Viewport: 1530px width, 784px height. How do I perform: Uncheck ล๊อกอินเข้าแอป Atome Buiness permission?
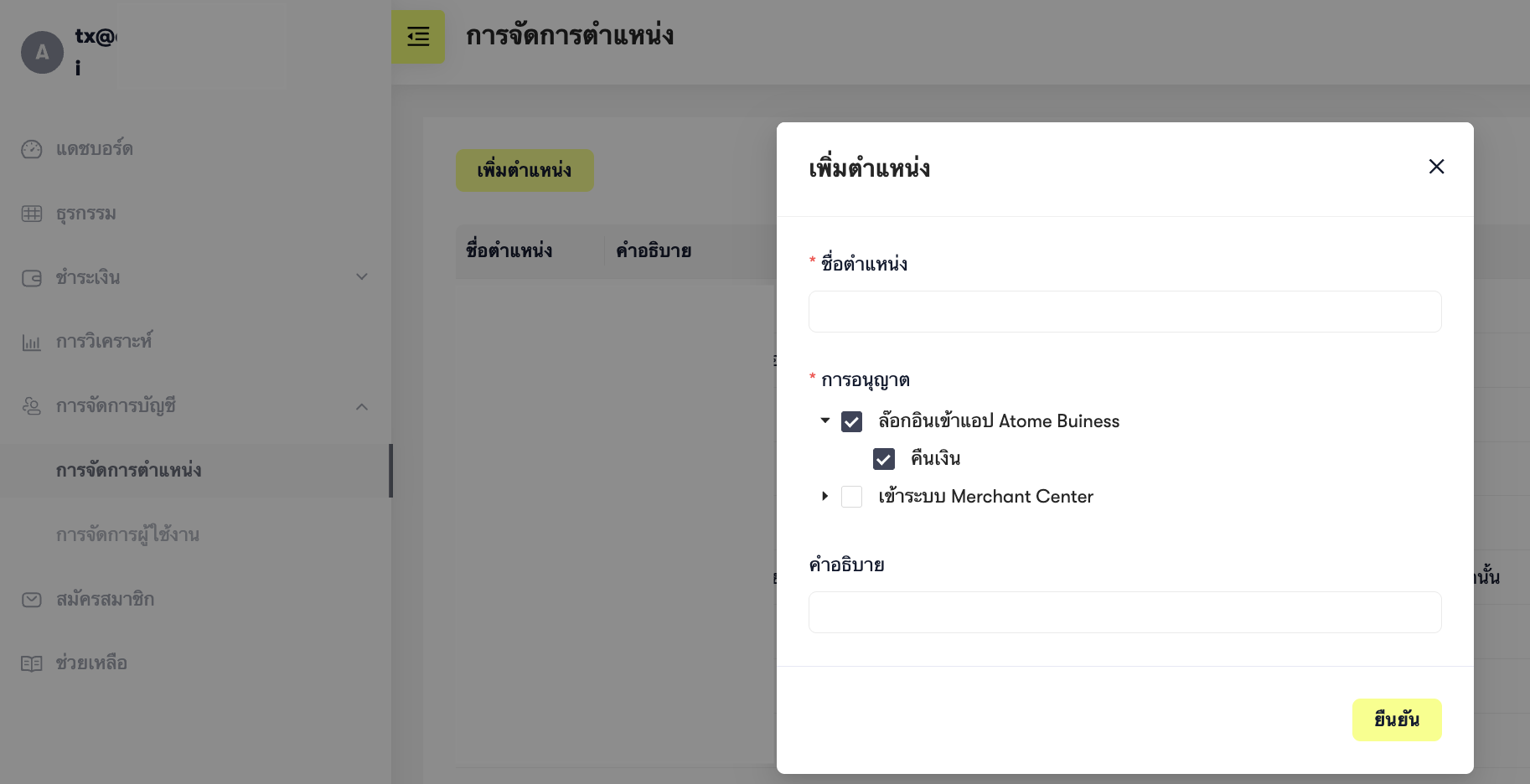click(852, 421)
